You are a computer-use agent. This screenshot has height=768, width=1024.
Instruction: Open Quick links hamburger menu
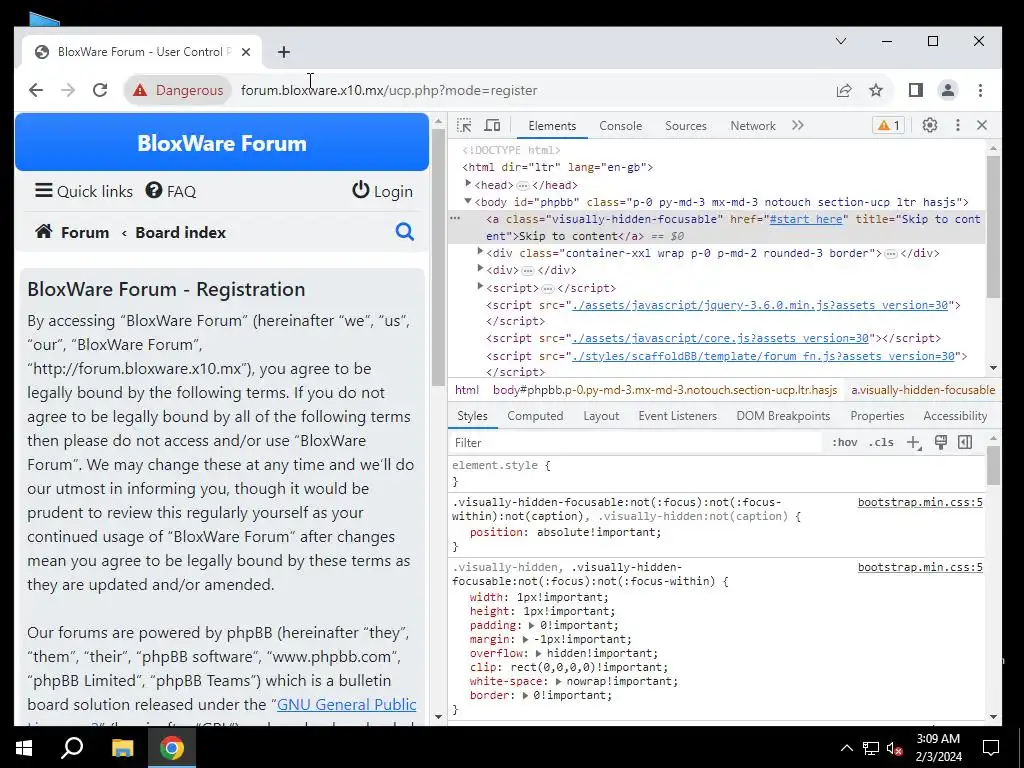(x=84, y=191)
